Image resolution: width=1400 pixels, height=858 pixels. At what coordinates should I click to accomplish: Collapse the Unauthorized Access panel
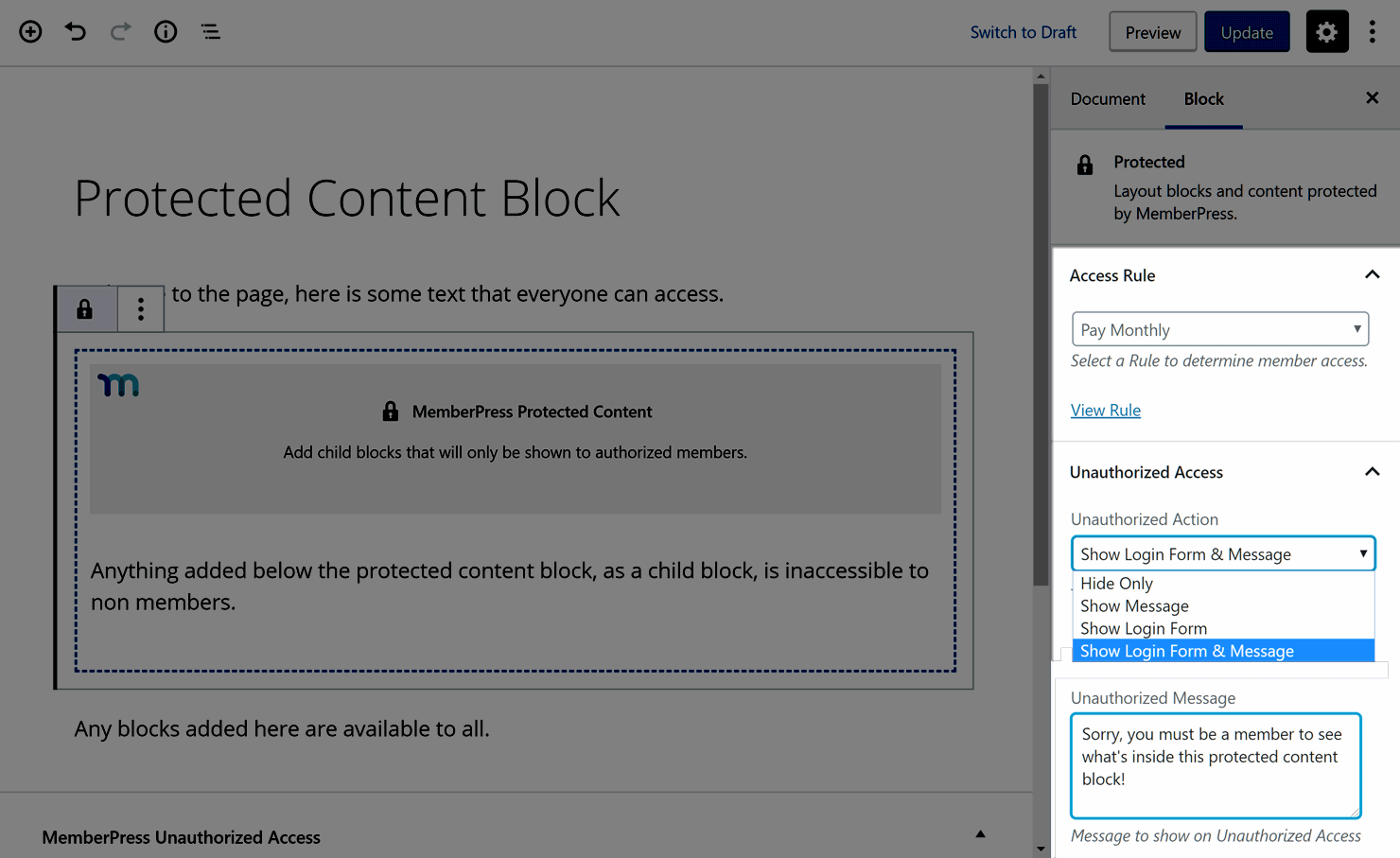(x=1372, y=472)
